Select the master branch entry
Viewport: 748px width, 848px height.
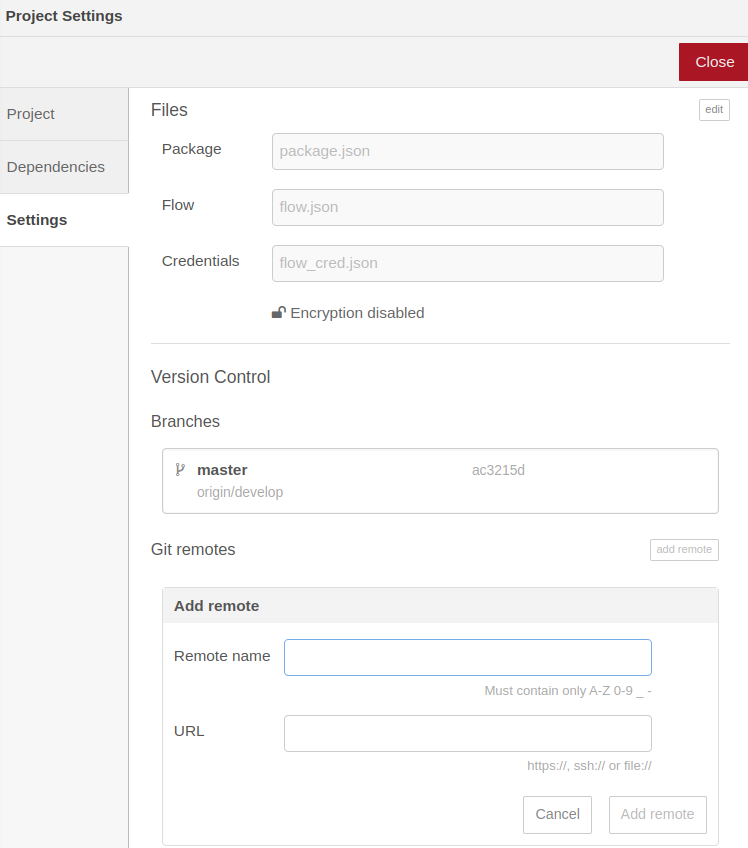(x=440, y=480)
